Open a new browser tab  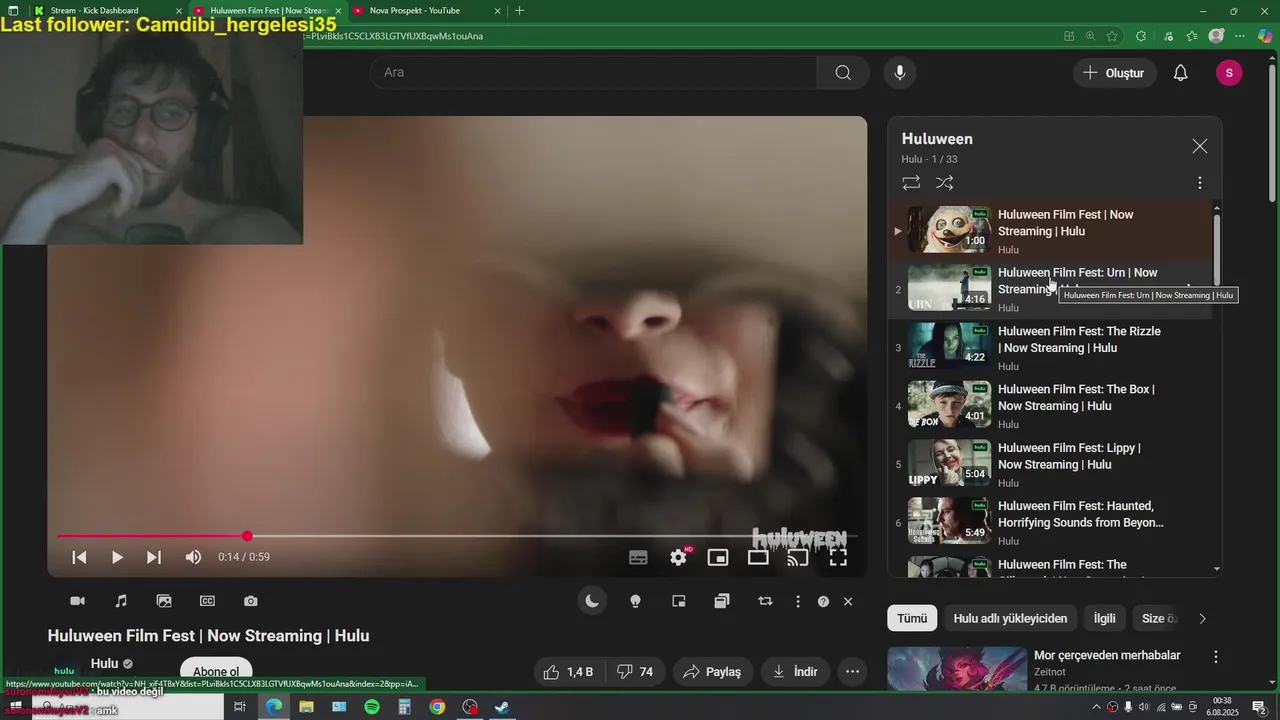(519, 10)
